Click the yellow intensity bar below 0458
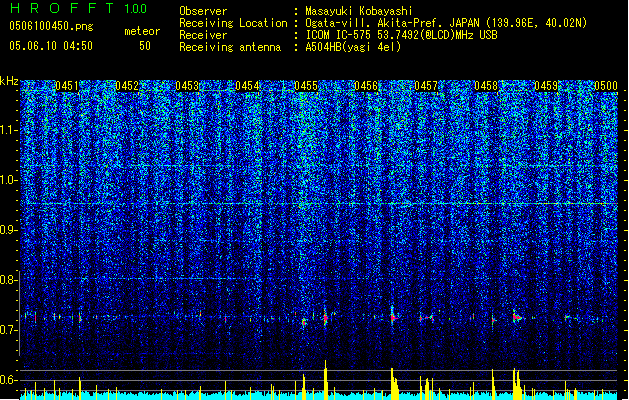 tap(493, 384)
